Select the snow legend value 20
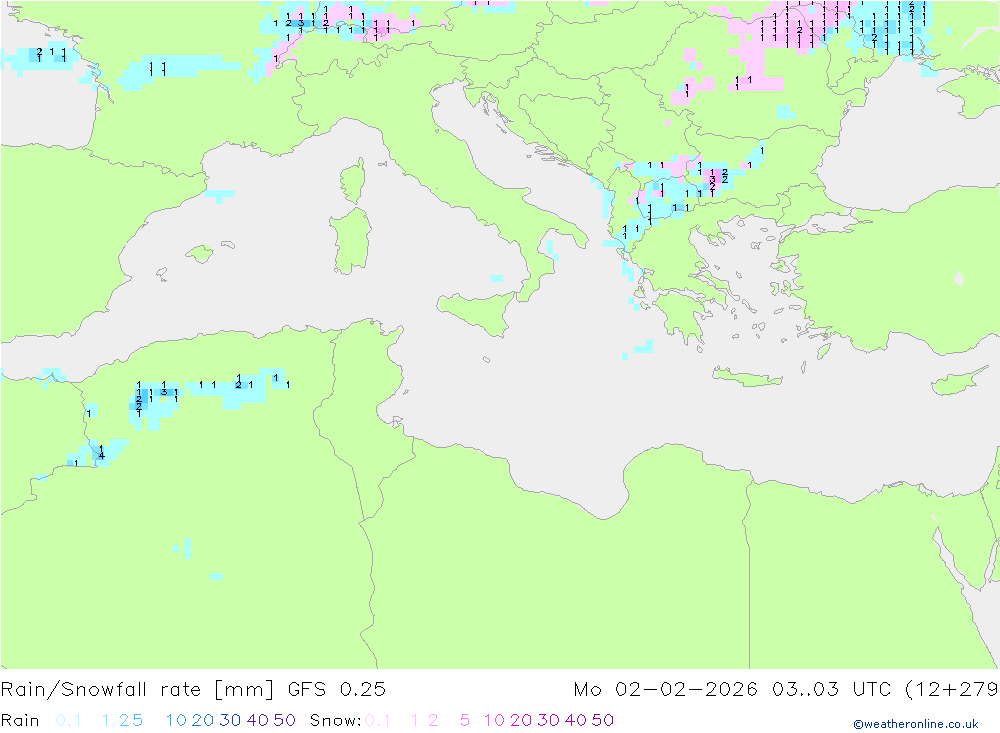This screenshot has width=1000, height=733. point(521,720)
